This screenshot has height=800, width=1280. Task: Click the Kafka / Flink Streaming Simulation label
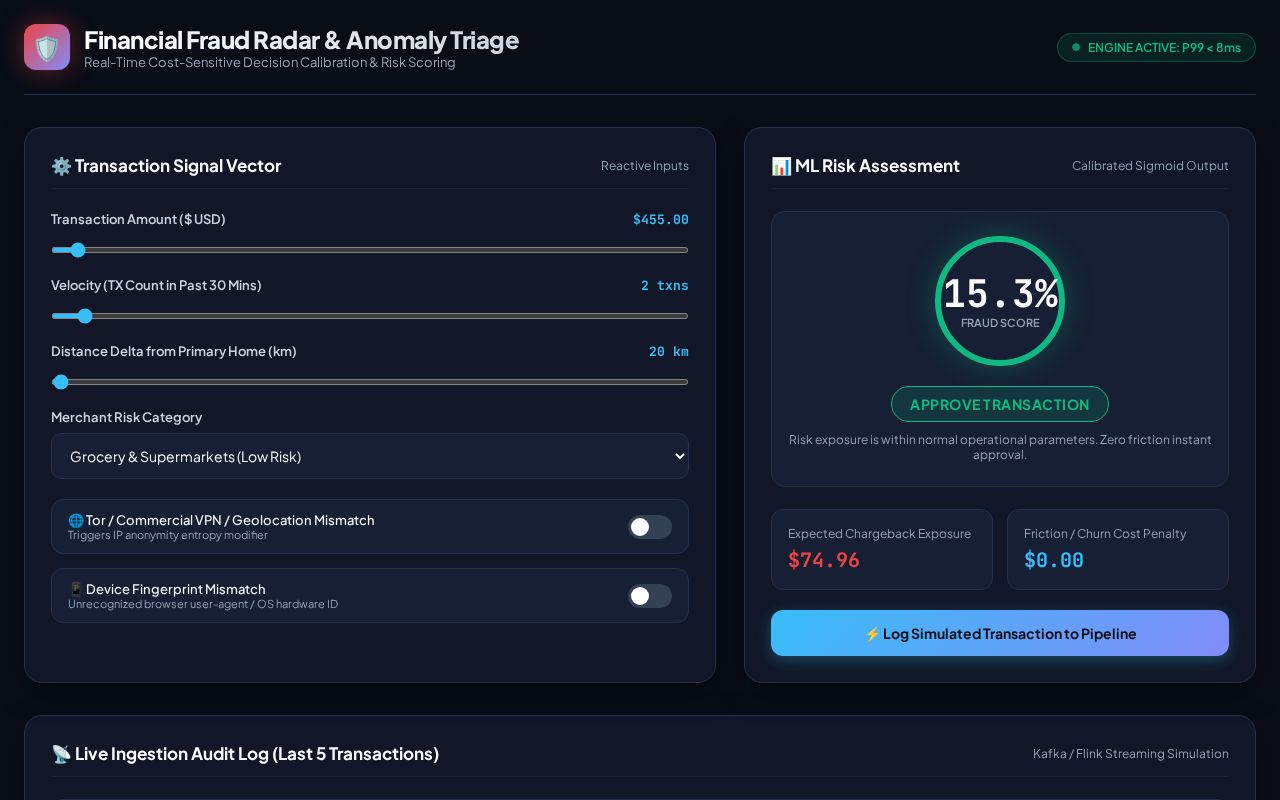click(1131, 754)
